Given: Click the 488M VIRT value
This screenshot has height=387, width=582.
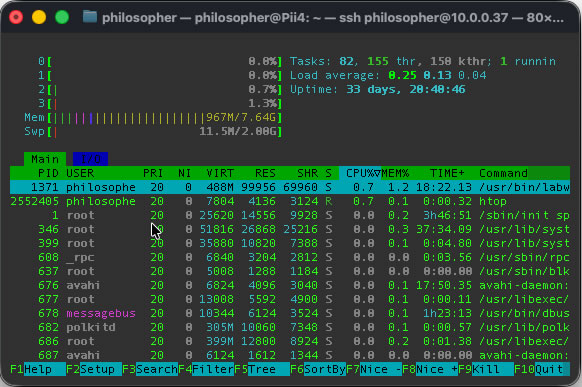Looking at the screenshot, I should point(220,187).
